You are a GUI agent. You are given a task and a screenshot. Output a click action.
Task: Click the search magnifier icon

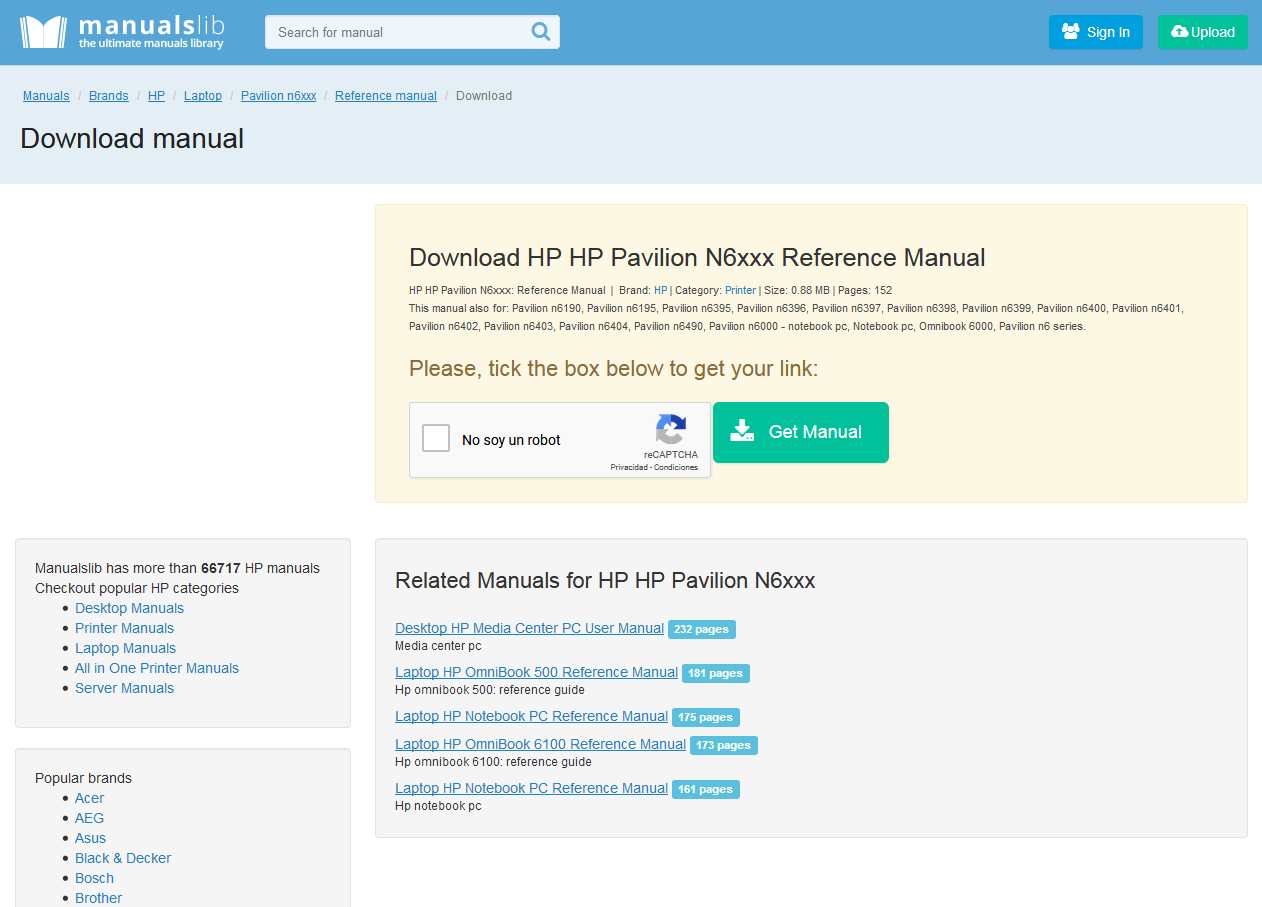tap(541, 32)
